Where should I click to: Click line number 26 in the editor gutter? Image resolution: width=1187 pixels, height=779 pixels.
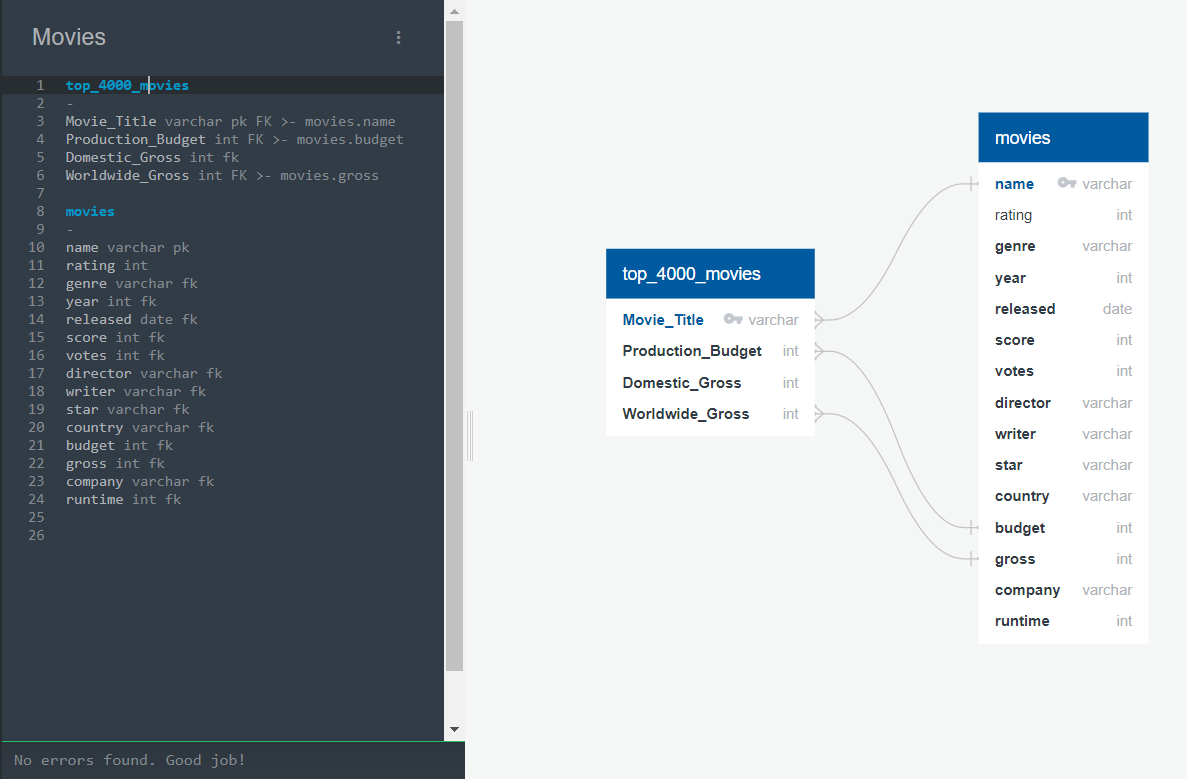pos(36,535)
